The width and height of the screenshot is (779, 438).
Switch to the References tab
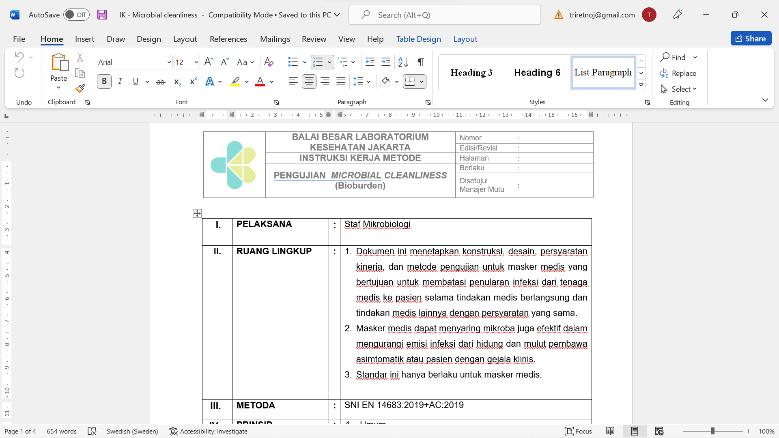coord(228,39)
